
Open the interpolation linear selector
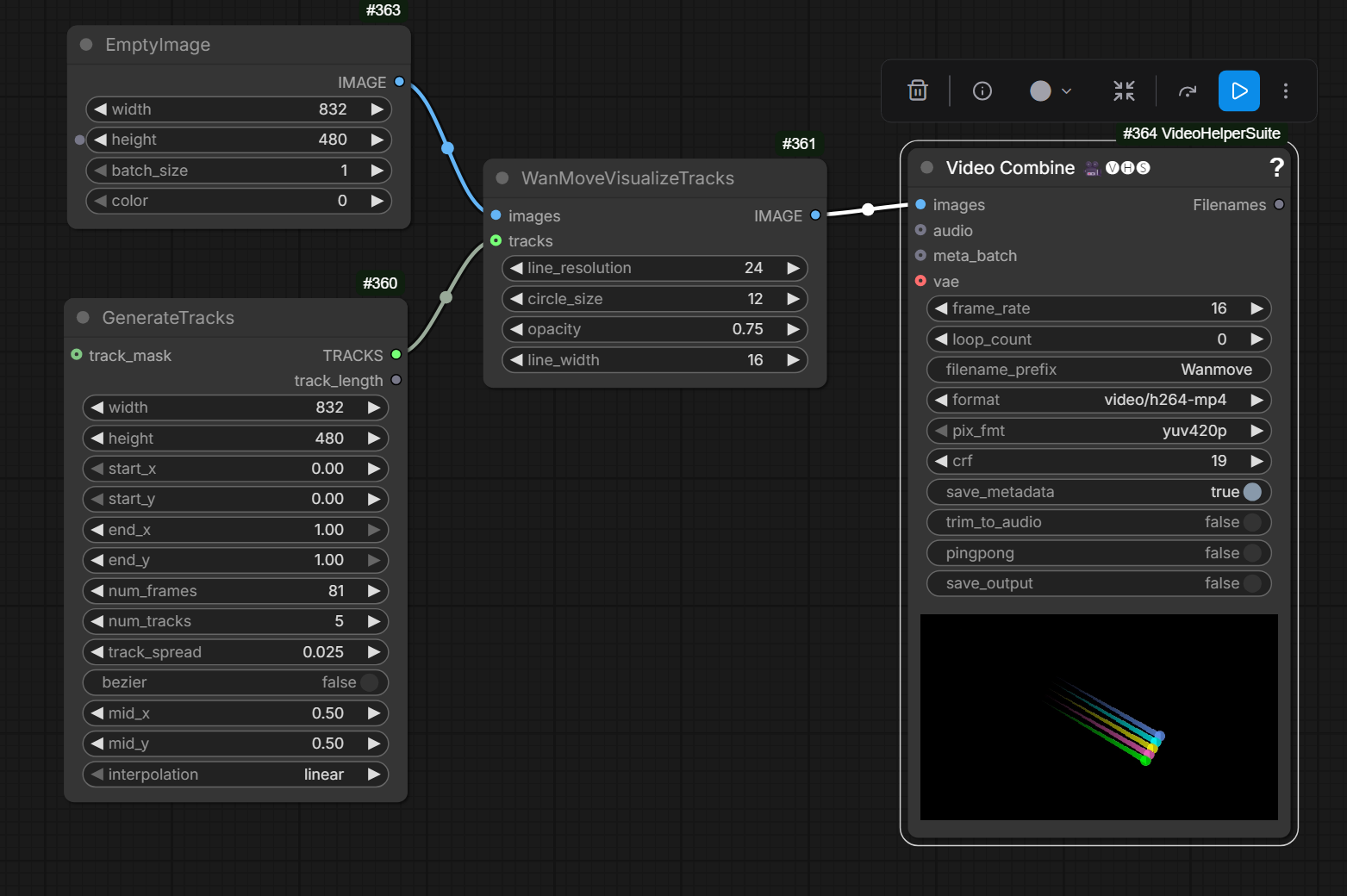tap(234, 775)
